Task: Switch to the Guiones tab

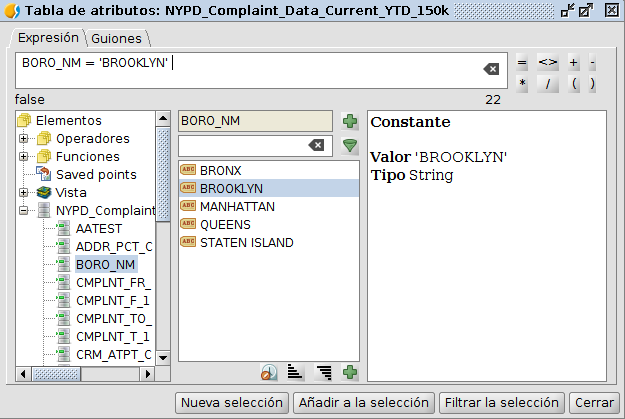Action: [x=116, y=39]
